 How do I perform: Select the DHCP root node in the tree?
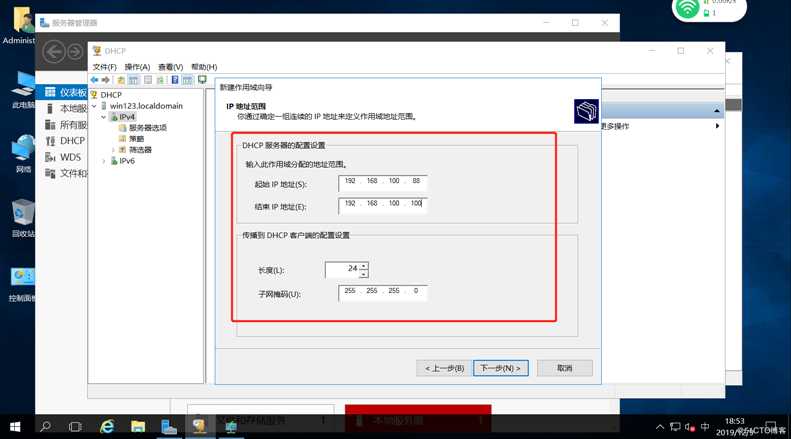pos(111,95)
